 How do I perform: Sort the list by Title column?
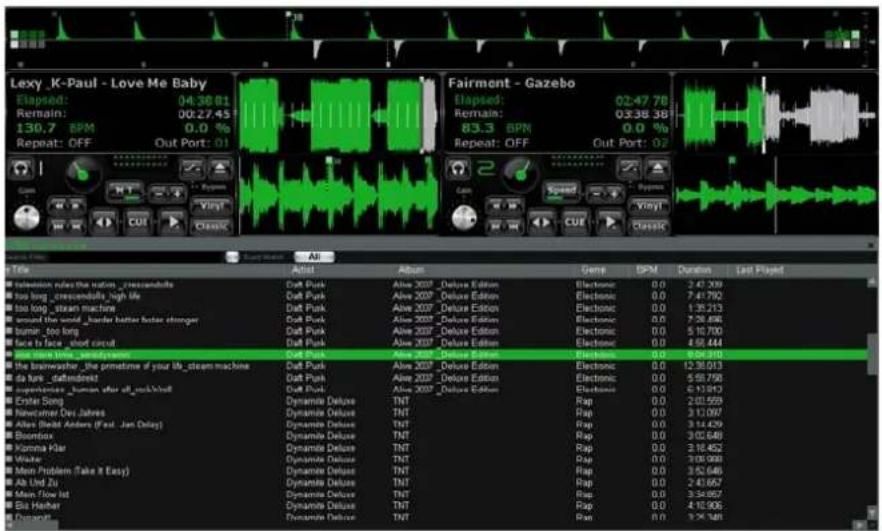tap(20, 270)
